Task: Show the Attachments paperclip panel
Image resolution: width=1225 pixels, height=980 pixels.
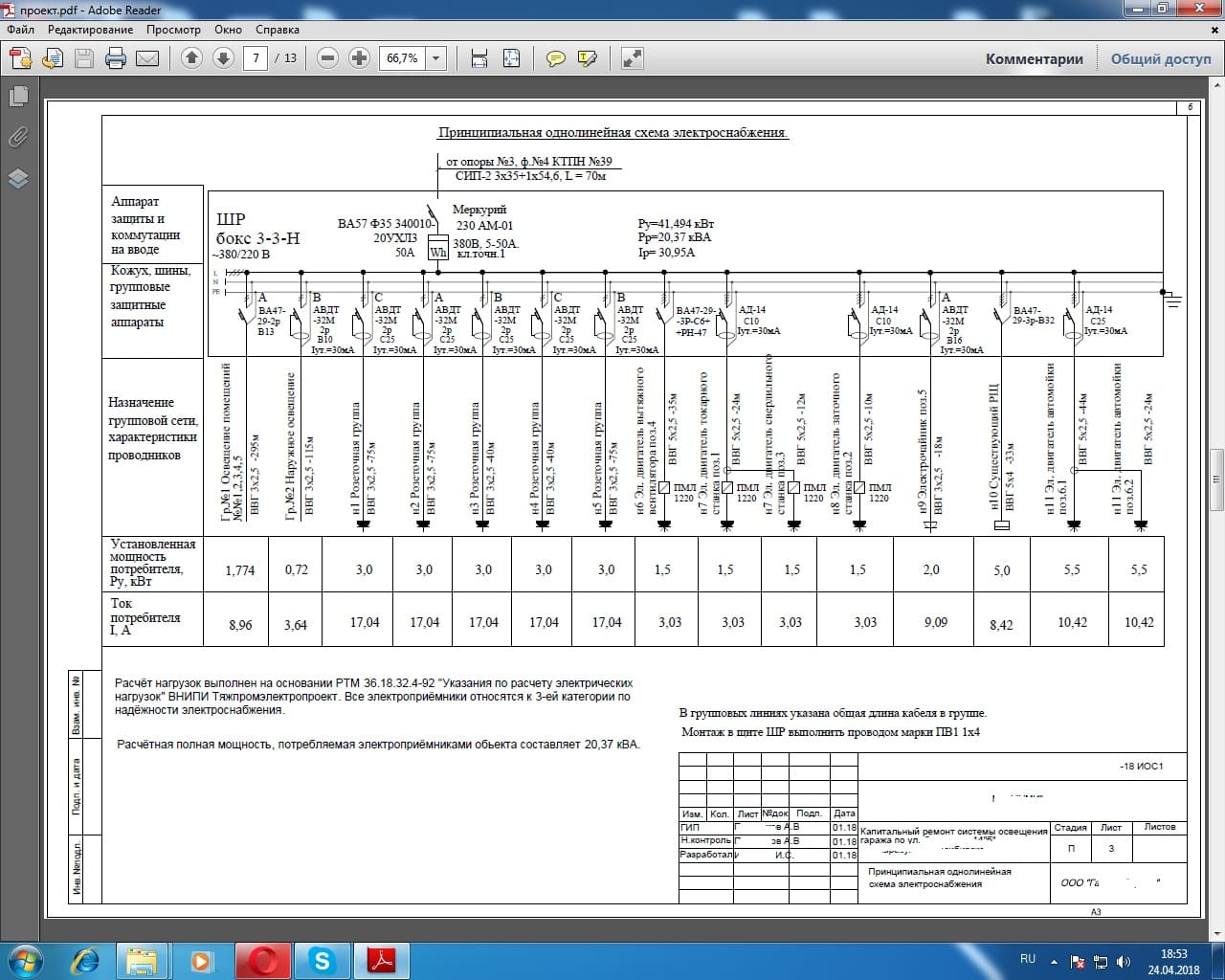Action: pyautogui.click(x=17, y=137)
